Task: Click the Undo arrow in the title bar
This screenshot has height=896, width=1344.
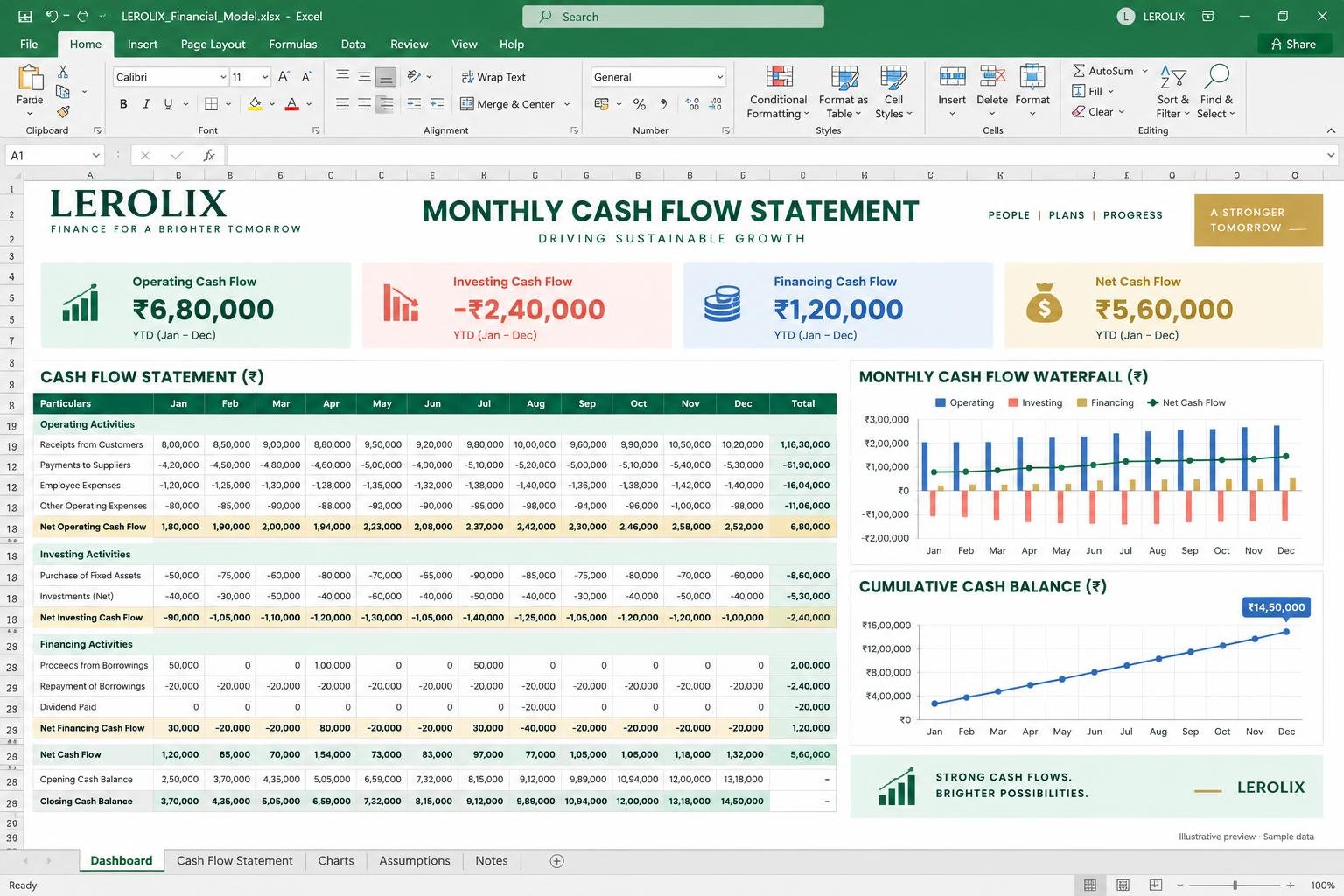Action: 52,16
